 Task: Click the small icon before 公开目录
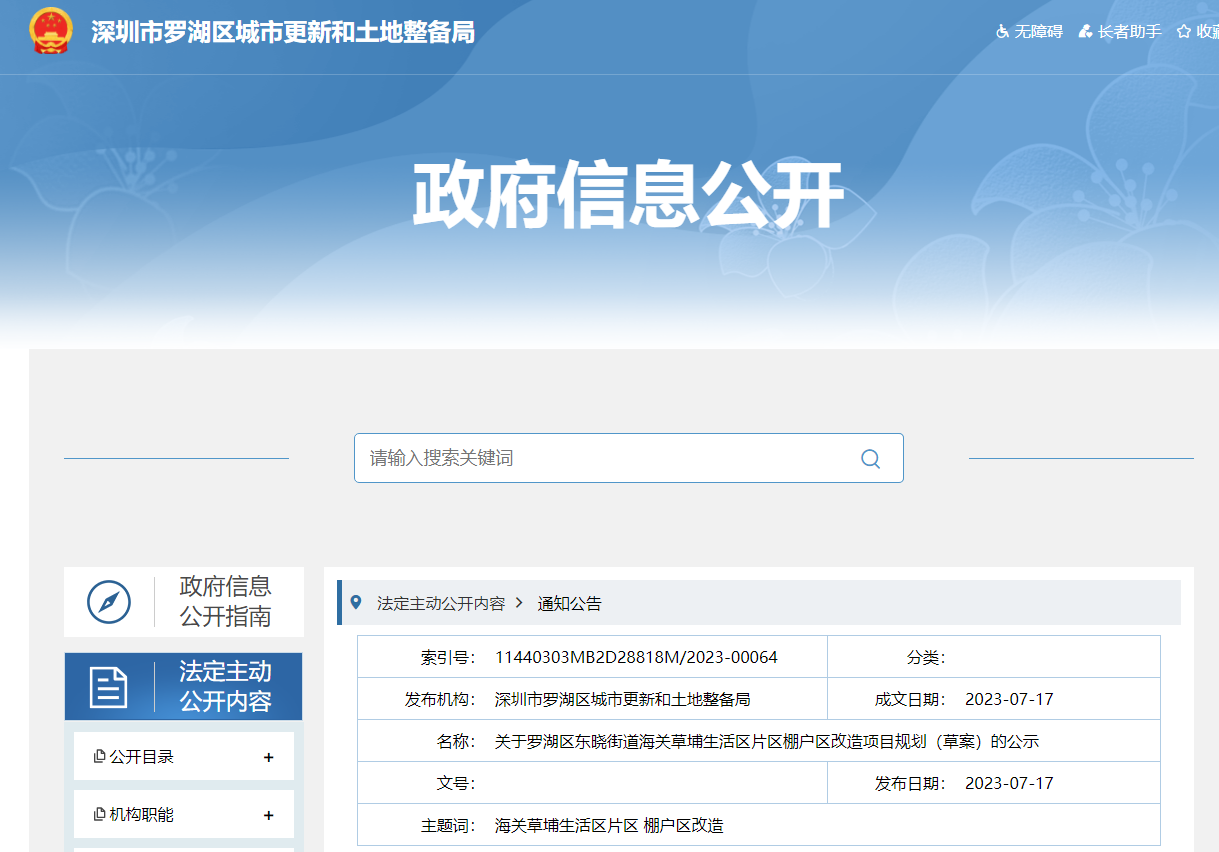(x=99, y=757)
